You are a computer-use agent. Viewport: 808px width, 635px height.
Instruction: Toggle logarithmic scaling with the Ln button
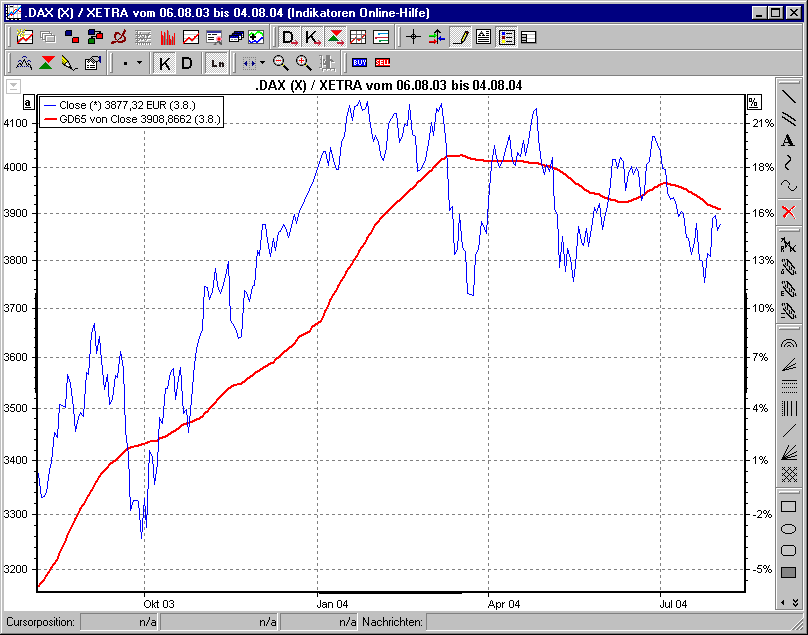pos(216,62)
